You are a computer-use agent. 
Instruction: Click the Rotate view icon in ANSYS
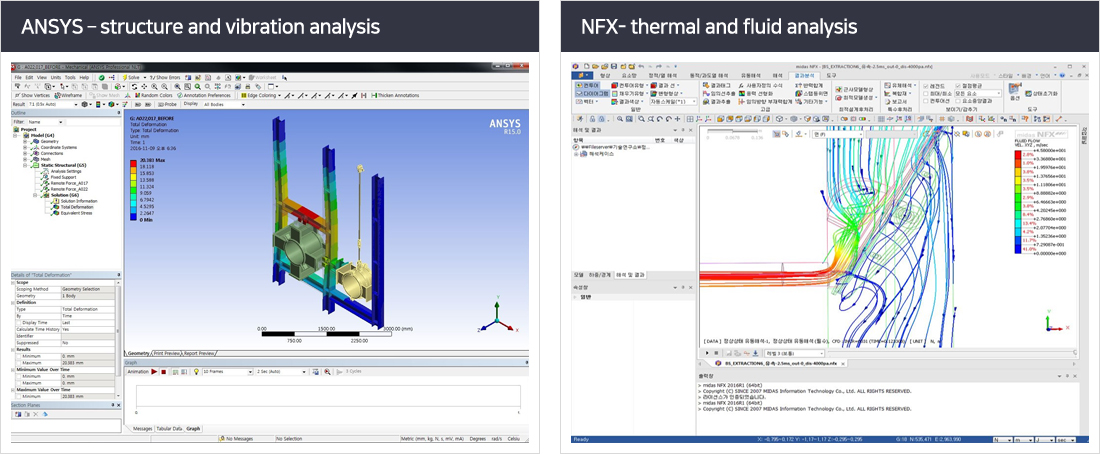tap(134, 86)
